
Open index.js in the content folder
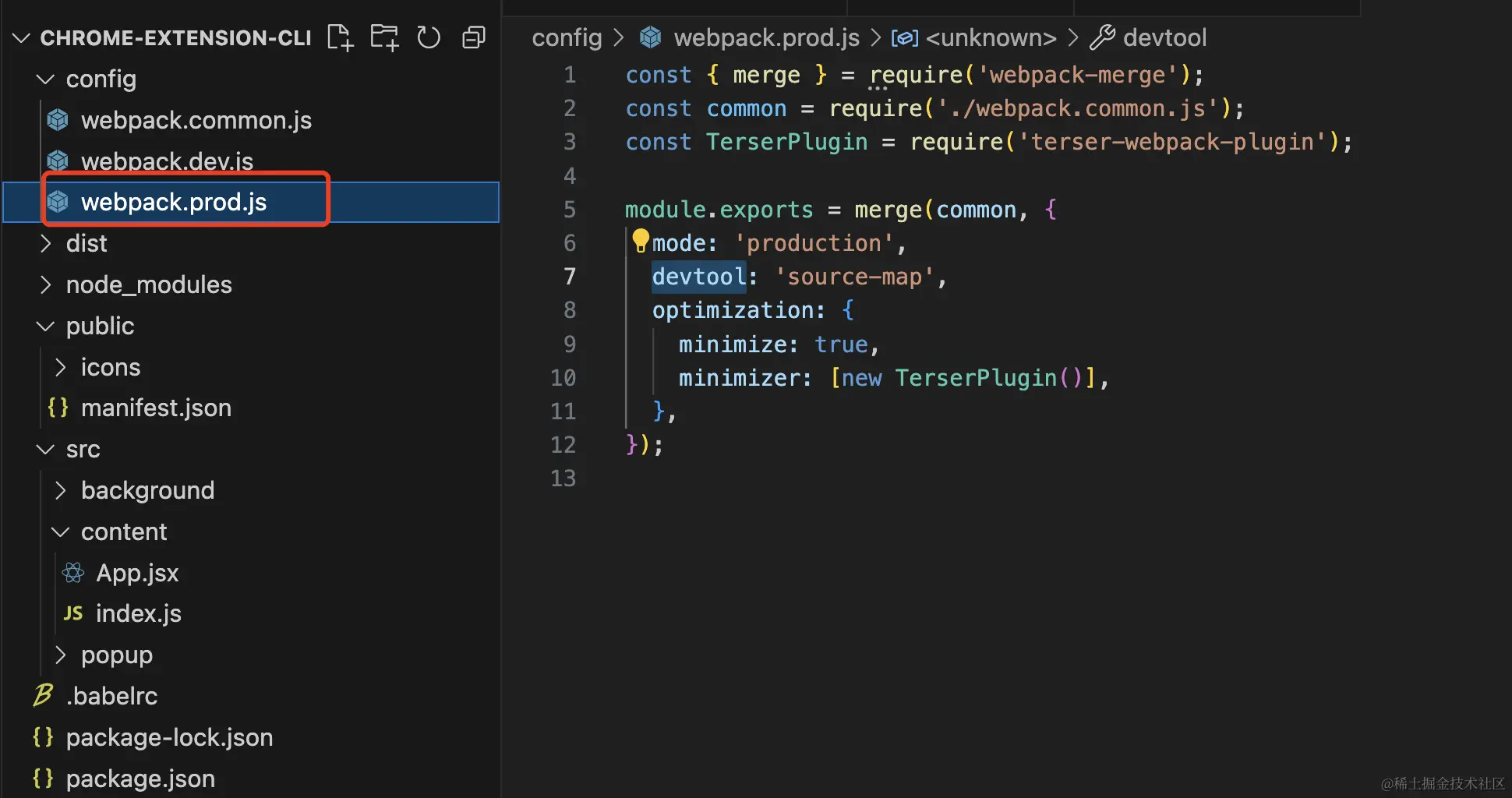[139, 613]
